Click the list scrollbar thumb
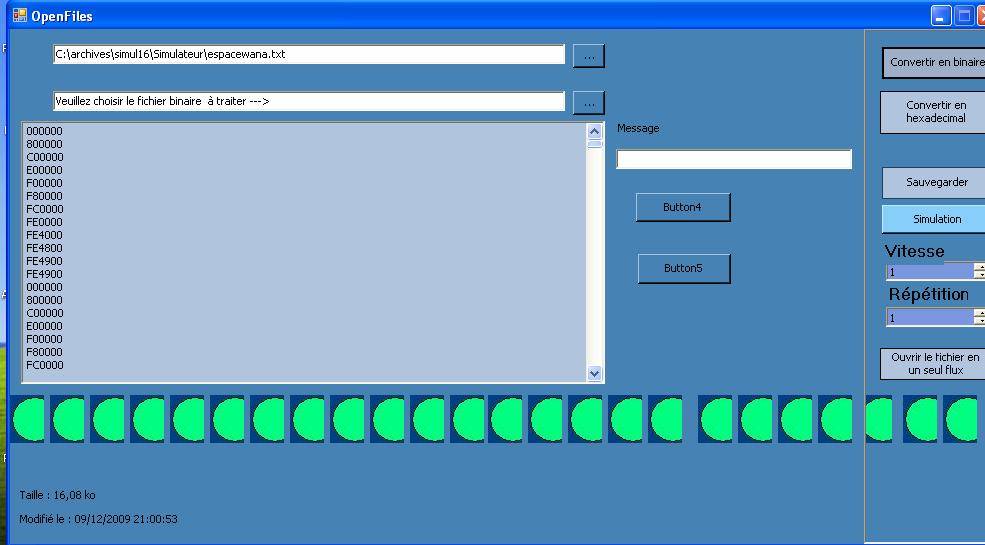This screenshot has height=545, width=985. click(x=594, y=144)
